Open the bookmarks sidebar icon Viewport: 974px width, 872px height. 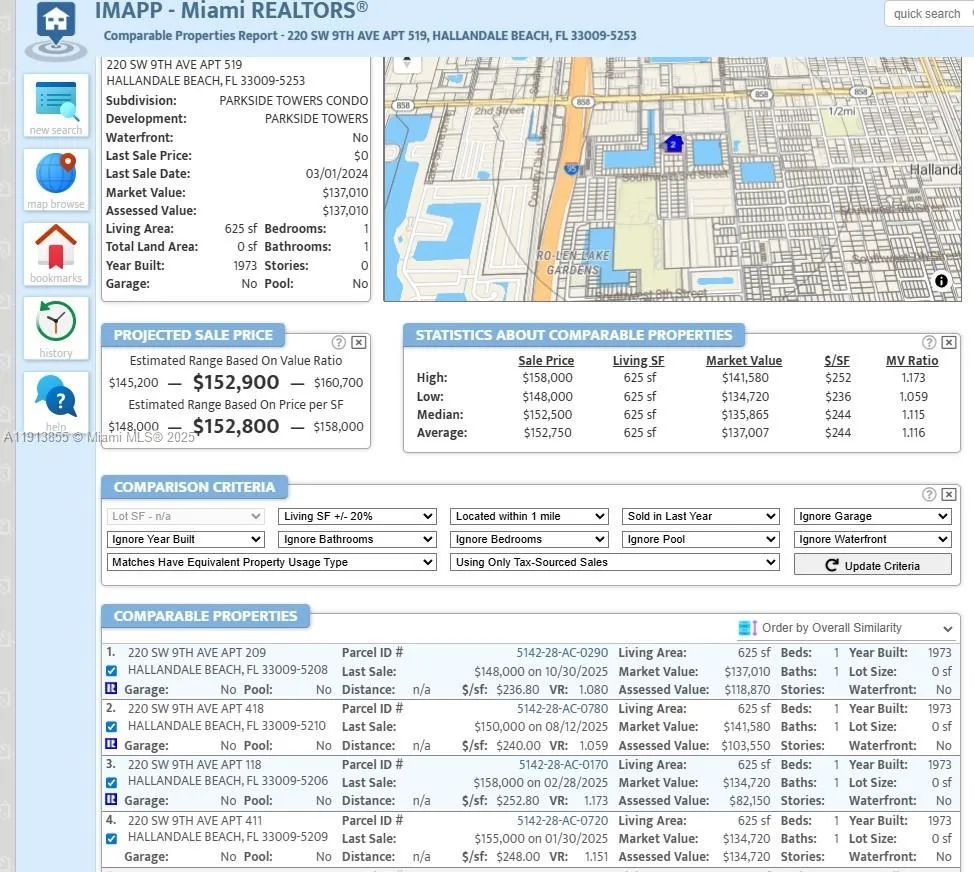[56, 252]
